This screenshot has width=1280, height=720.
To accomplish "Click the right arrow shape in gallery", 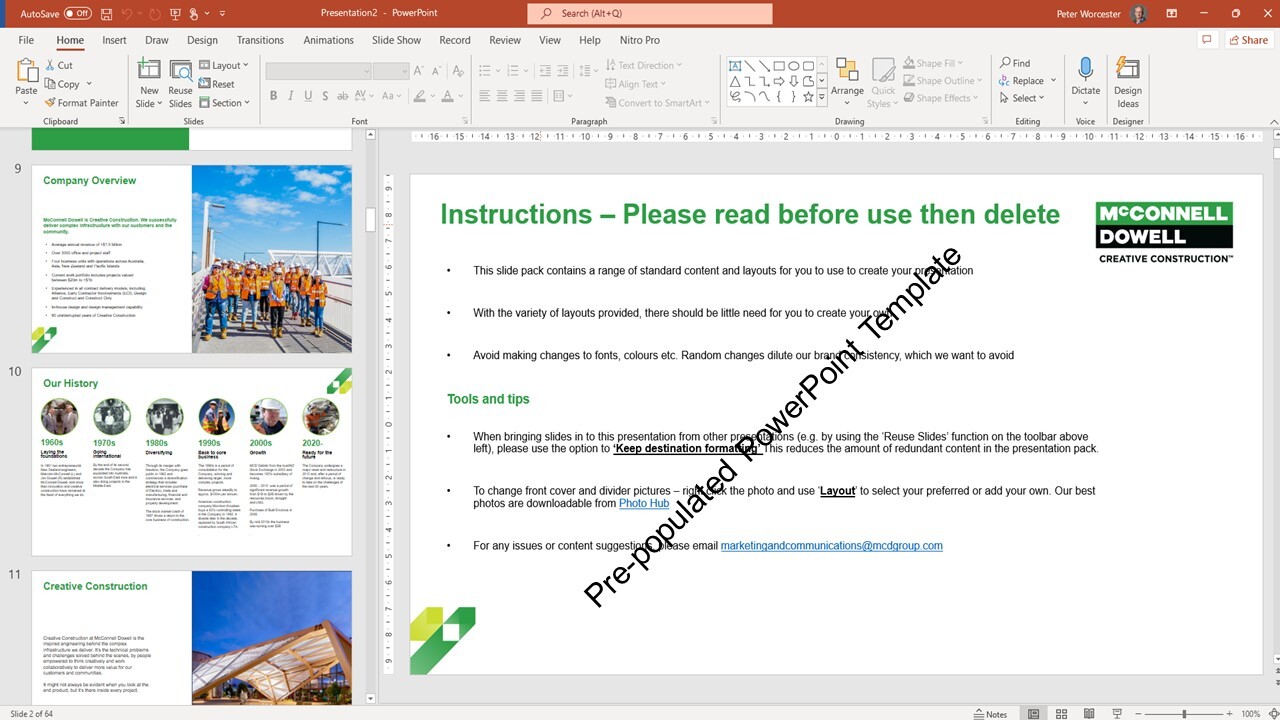I will [779, 82].
